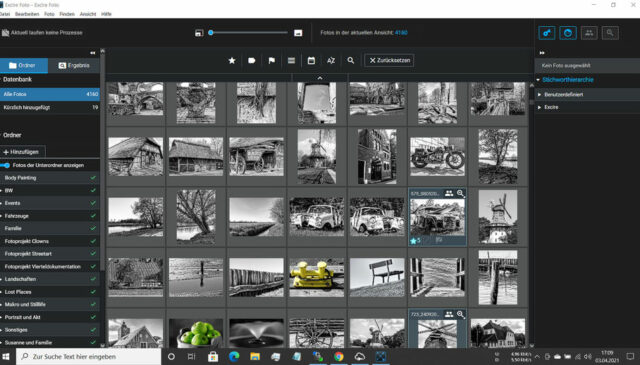Expand Fahrzeuge folder tree

click(x=2, y=216)
